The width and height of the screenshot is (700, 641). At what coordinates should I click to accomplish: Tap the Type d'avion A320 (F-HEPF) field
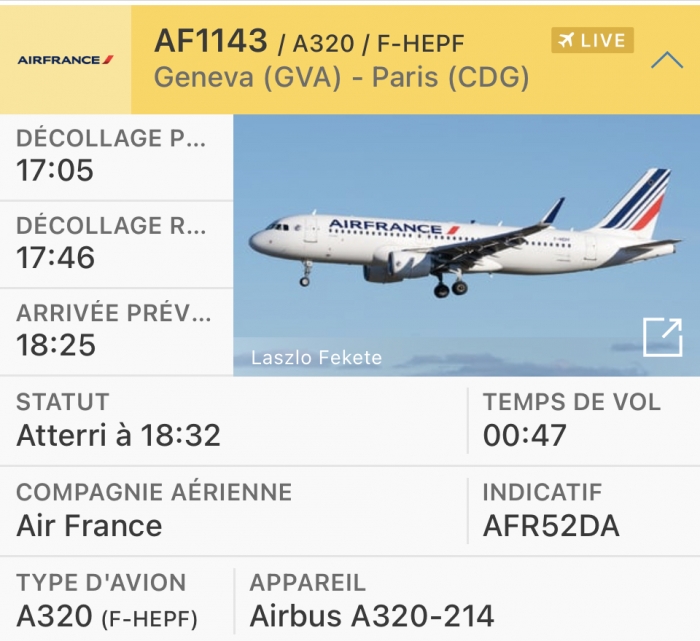pos(117,600)
